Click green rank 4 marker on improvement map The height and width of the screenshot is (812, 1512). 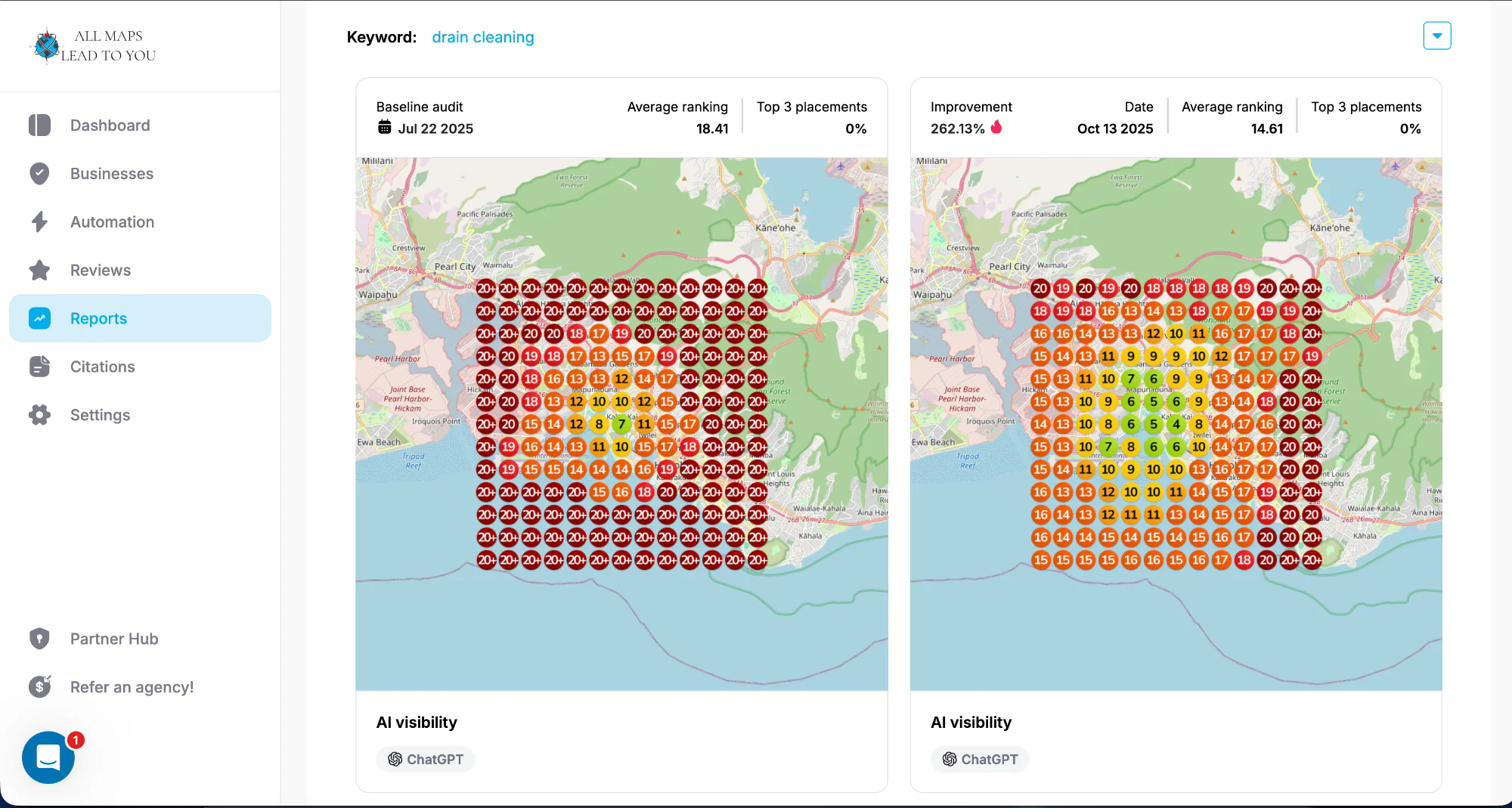(1176, 424)
